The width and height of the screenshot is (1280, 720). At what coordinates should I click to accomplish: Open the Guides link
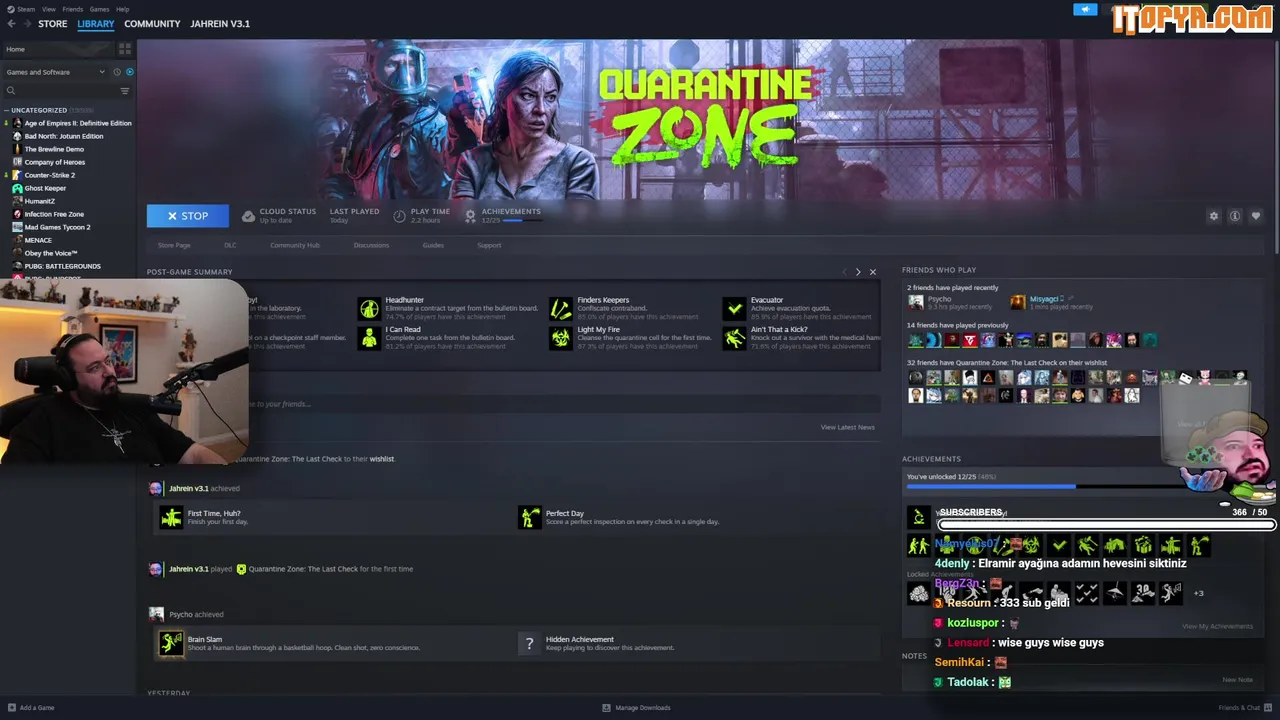click(x=433, y=245)
